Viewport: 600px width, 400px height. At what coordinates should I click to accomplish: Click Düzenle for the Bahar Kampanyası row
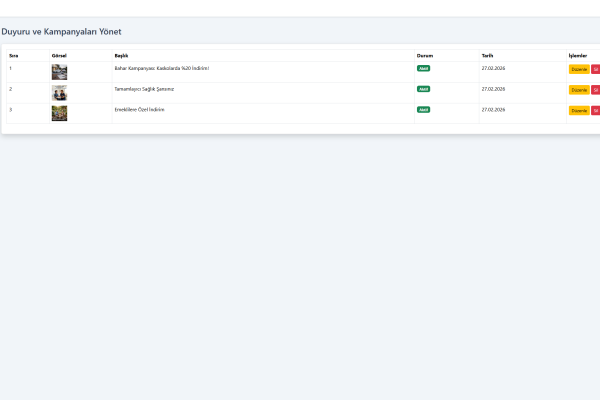point(578,69)
